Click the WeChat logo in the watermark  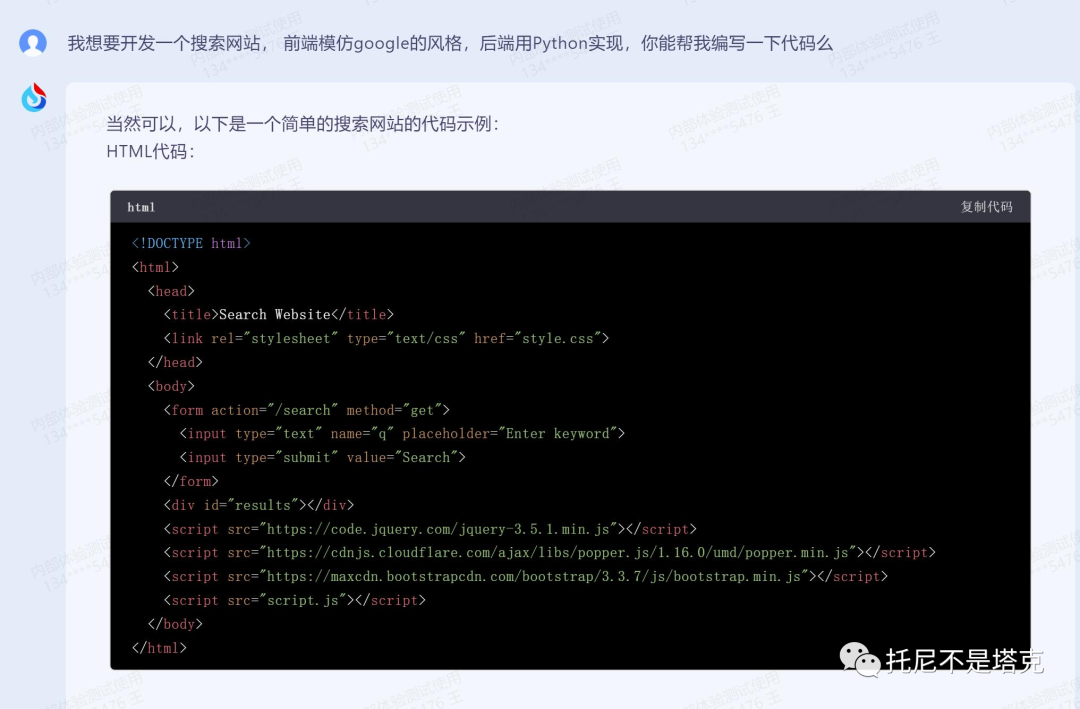(859, 658)
